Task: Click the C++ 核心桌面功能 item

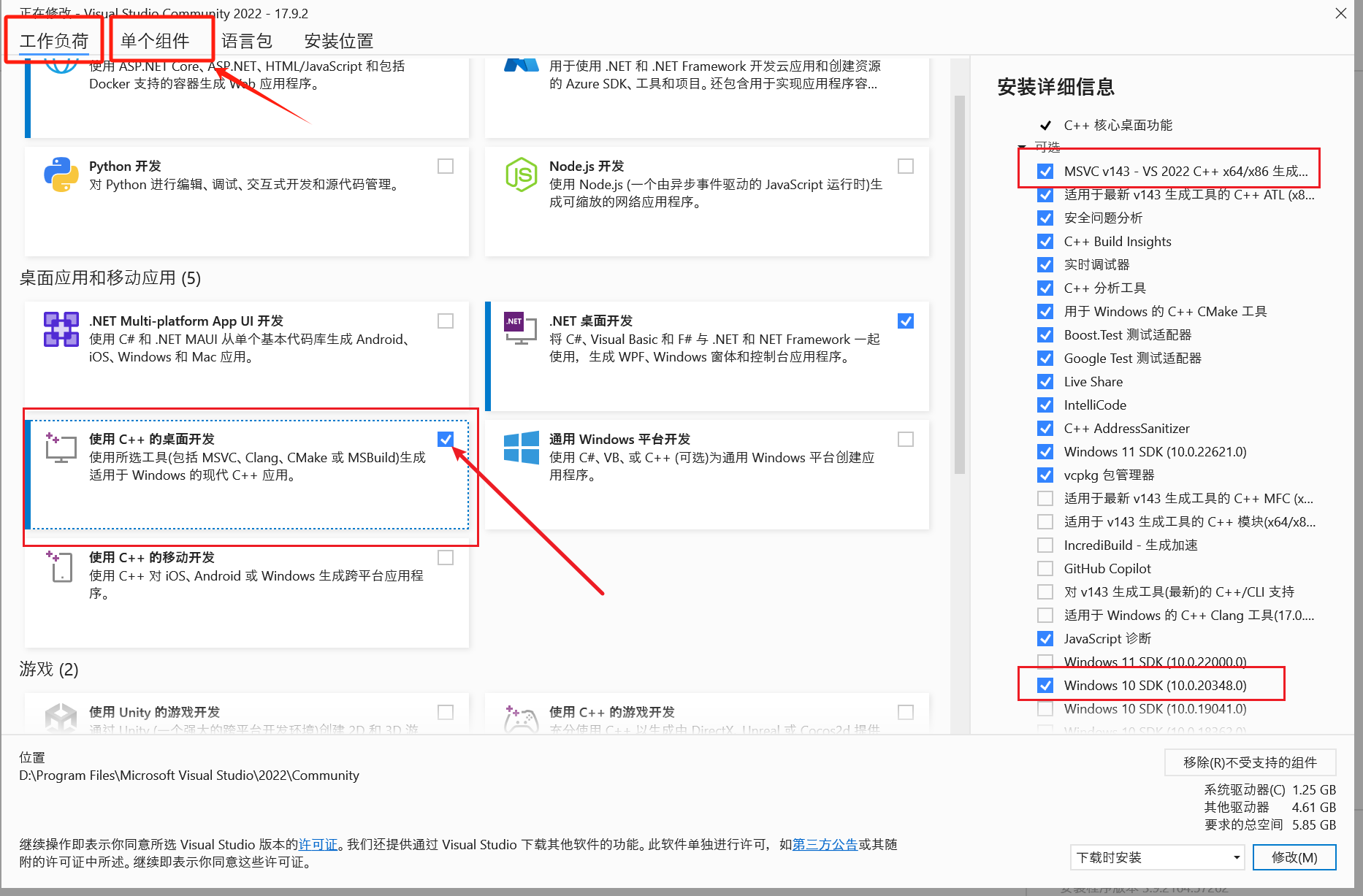Action: [1118, 125]
